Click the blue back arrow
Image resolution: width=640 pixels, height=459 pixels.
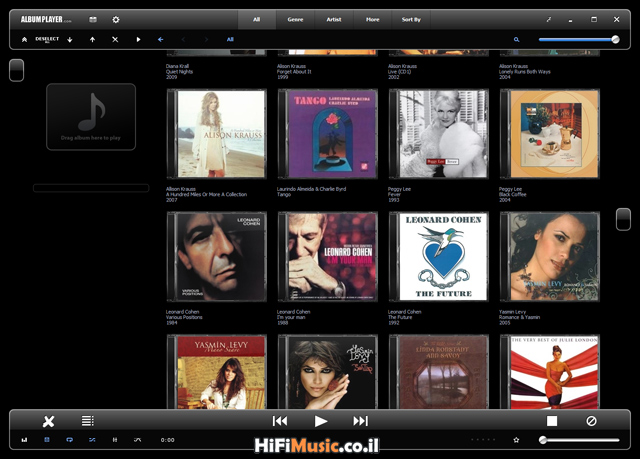click(160, 40)
